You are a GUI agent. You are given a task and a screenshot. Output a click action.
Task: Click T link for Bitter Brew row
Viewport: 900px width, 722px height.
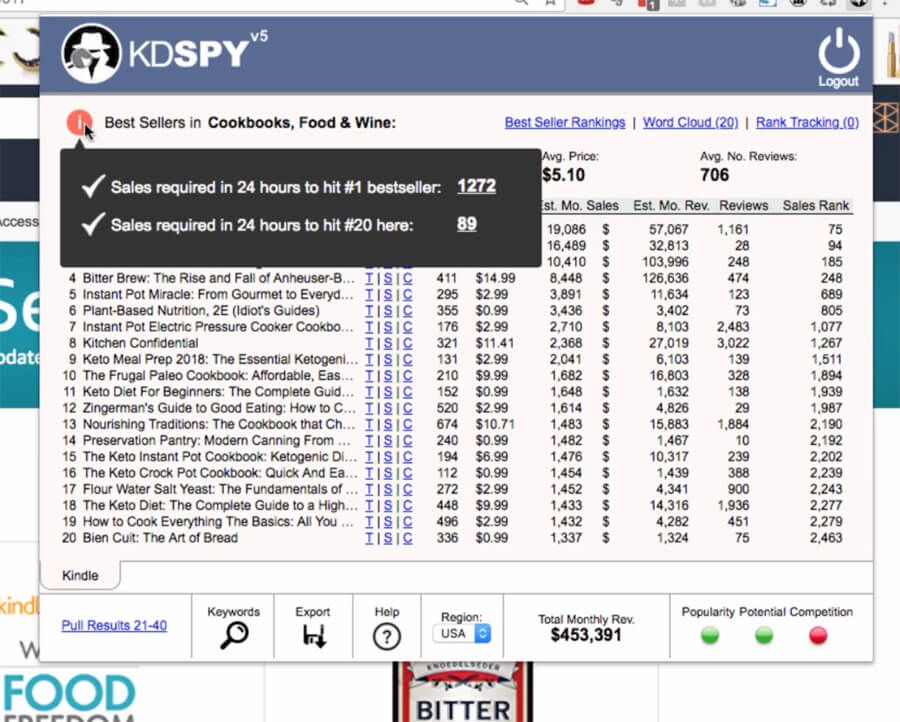click(369, 278)
